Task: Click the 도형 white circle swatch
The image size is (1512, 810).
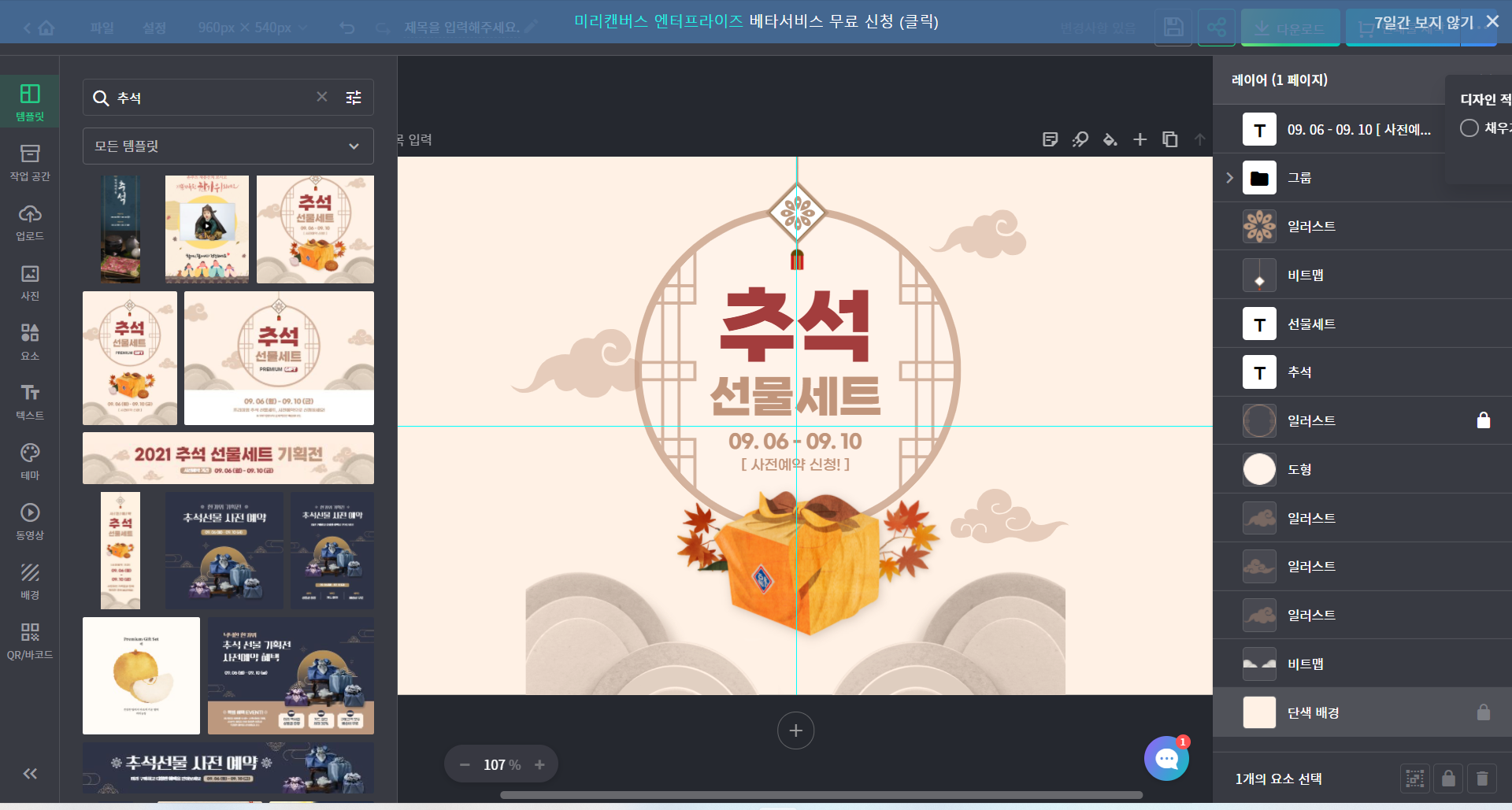Action: (x=1259, y=469)
